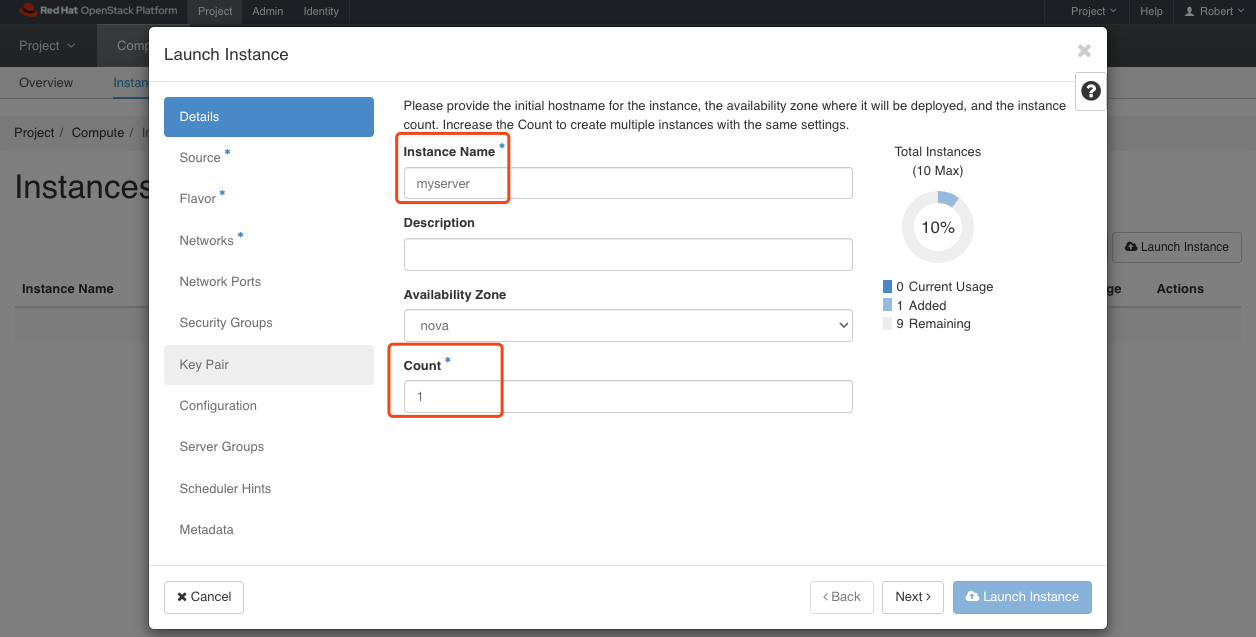Screen dimensions: 1256x637
Task: Go to the Flavor step
Action: click(198, 199)
